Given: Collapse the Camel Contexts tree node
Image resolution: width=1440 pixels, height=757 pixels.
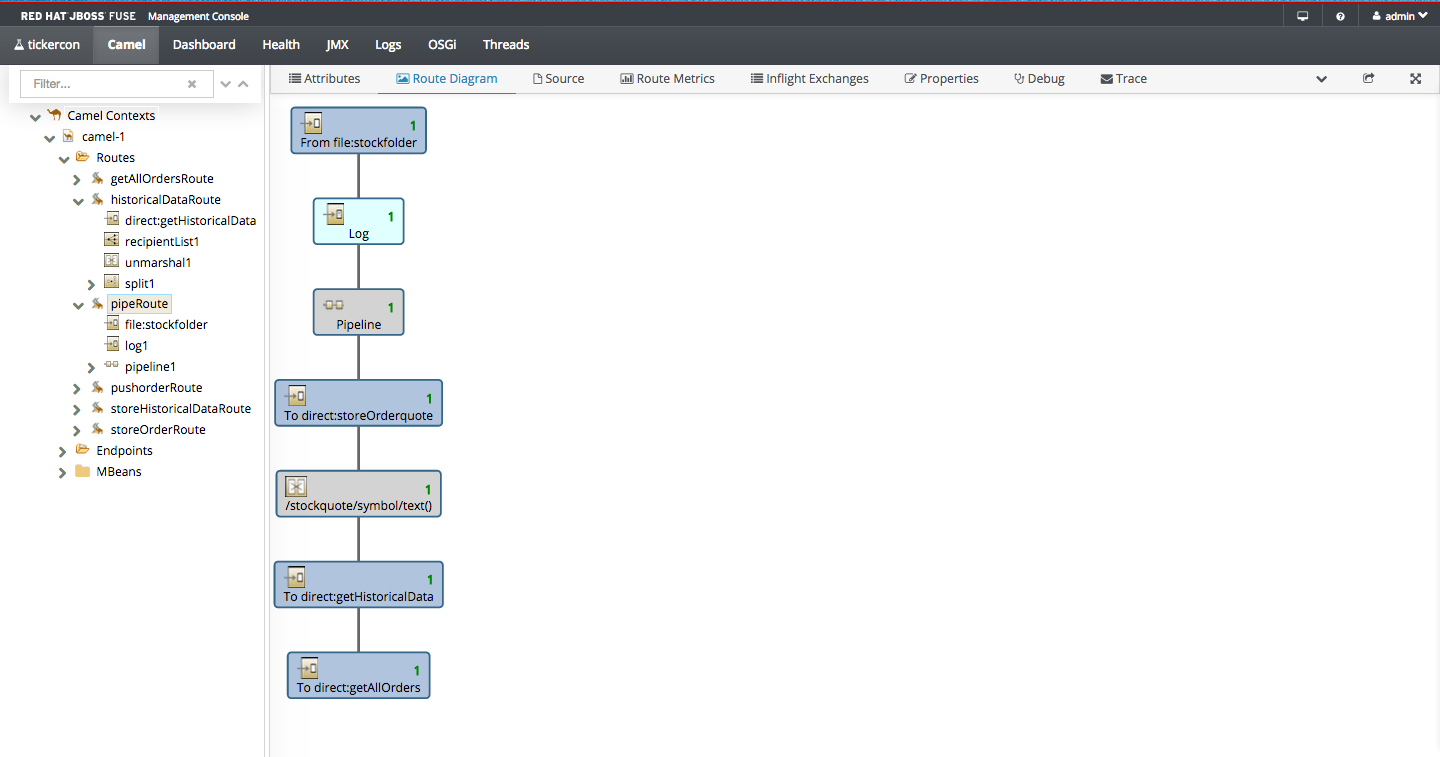Looking at the screenshot, I should [x=35, y=117].
